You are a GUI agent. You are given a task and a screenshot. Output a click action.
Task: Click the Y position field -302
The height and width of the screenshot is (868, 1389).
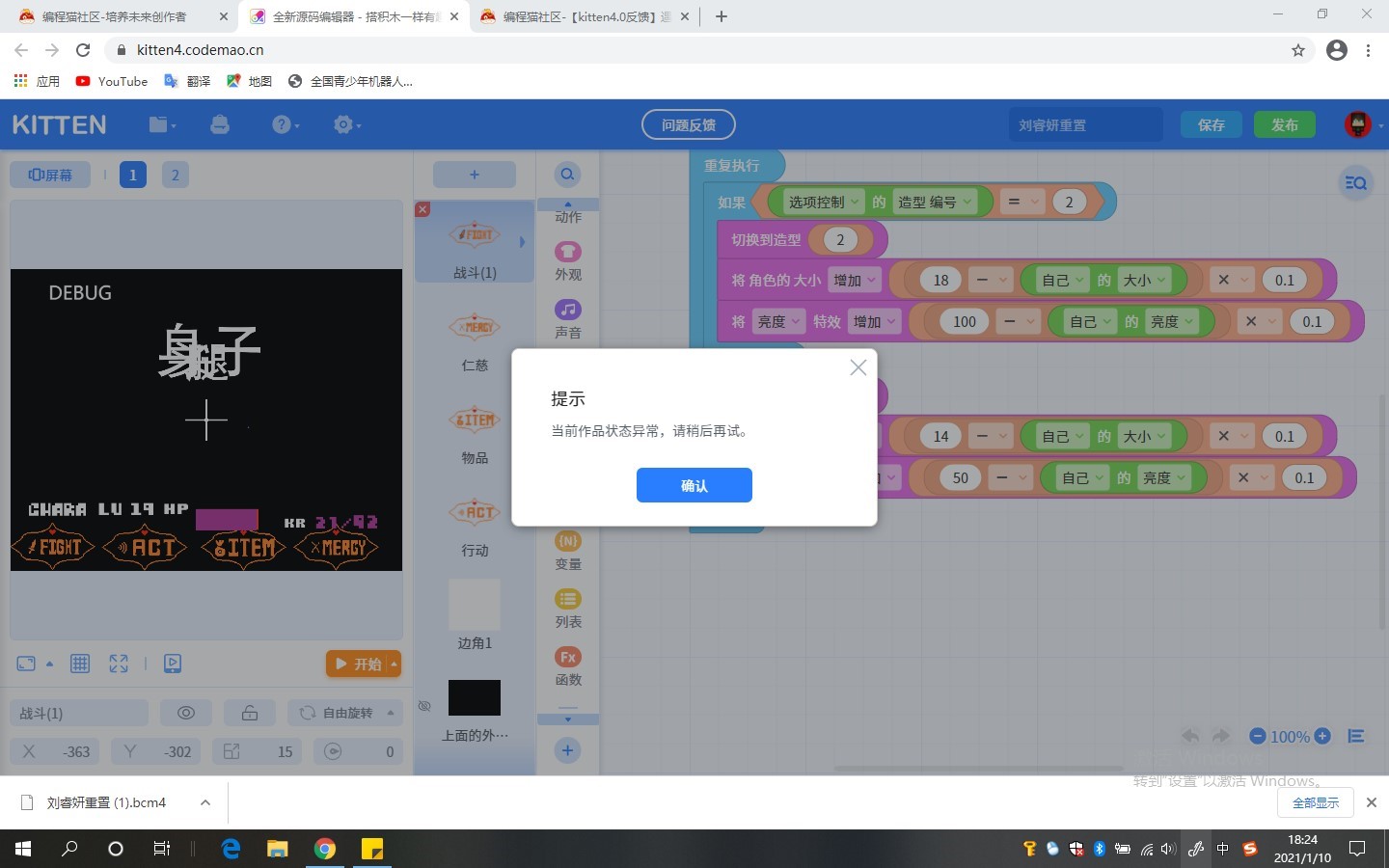[x=156, y=751]
